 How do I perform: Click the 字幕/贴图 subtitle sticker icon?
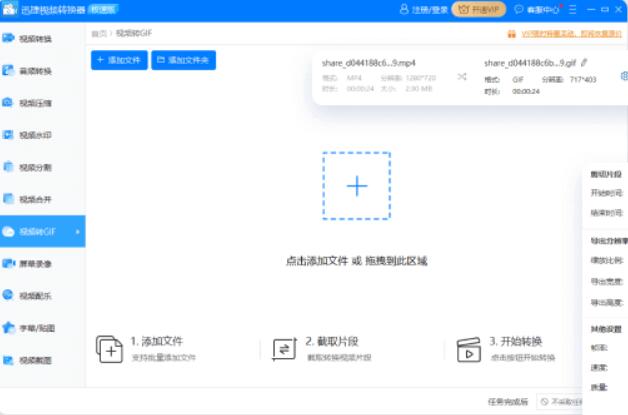8,328
